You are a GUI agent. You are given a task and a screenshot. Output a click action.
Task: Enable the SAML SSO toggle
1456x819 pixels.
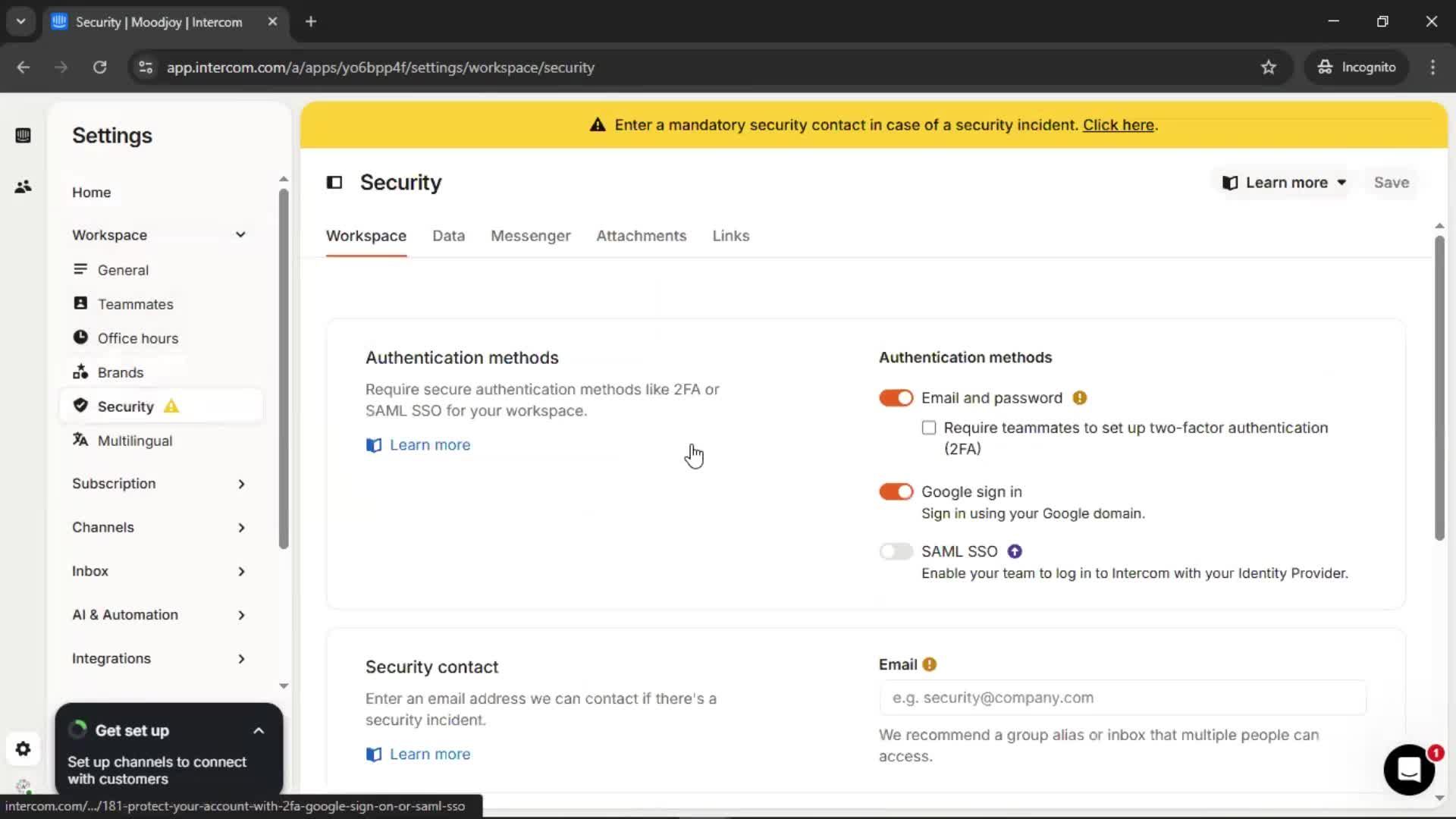[896, 551]
